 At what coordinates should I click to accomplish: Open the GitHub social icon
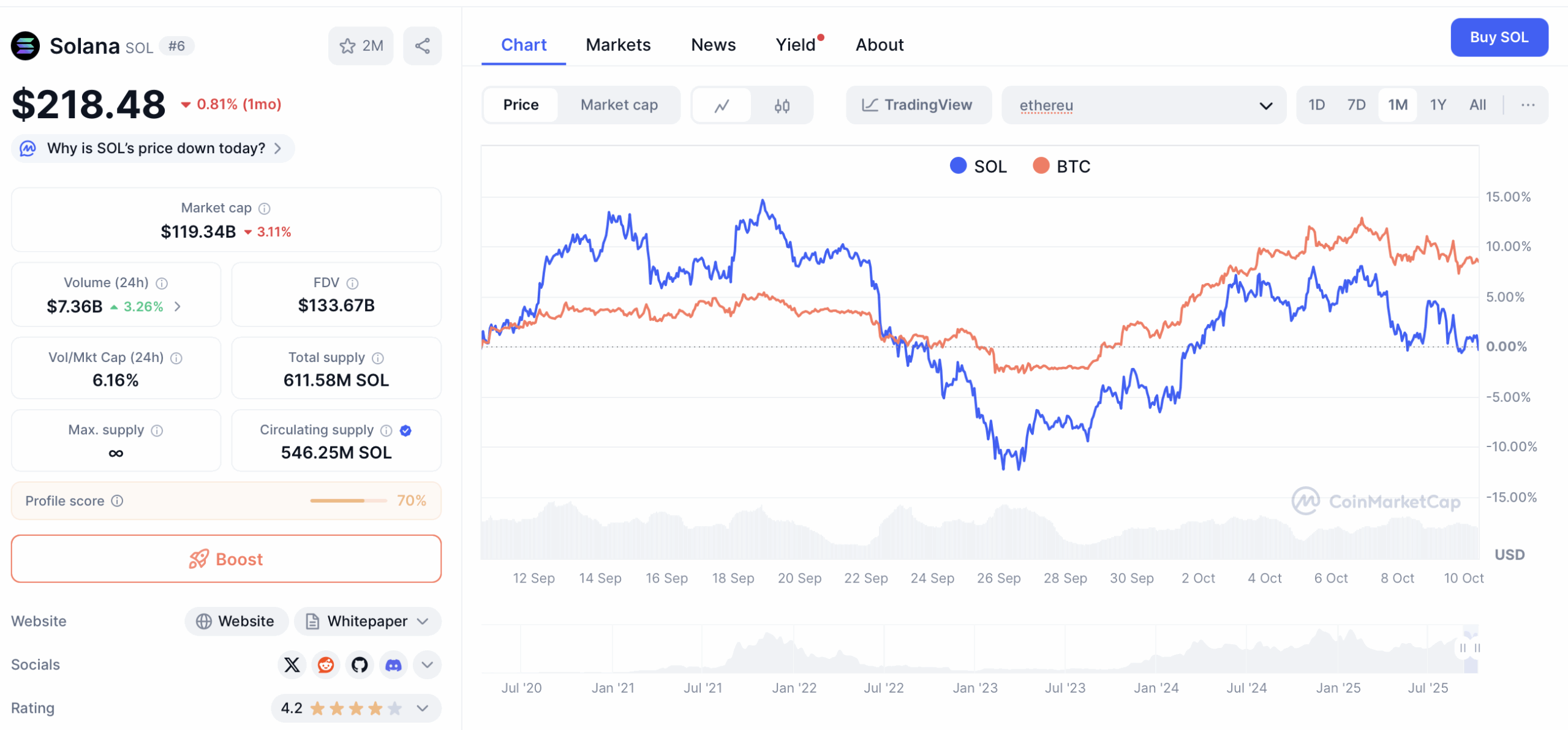pos(360,664)
